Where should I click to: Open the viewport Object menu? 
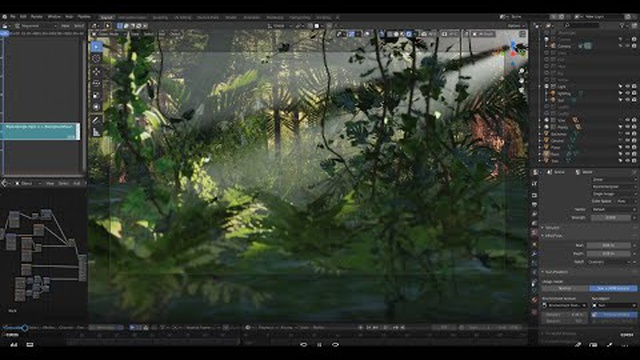[175, 34]
